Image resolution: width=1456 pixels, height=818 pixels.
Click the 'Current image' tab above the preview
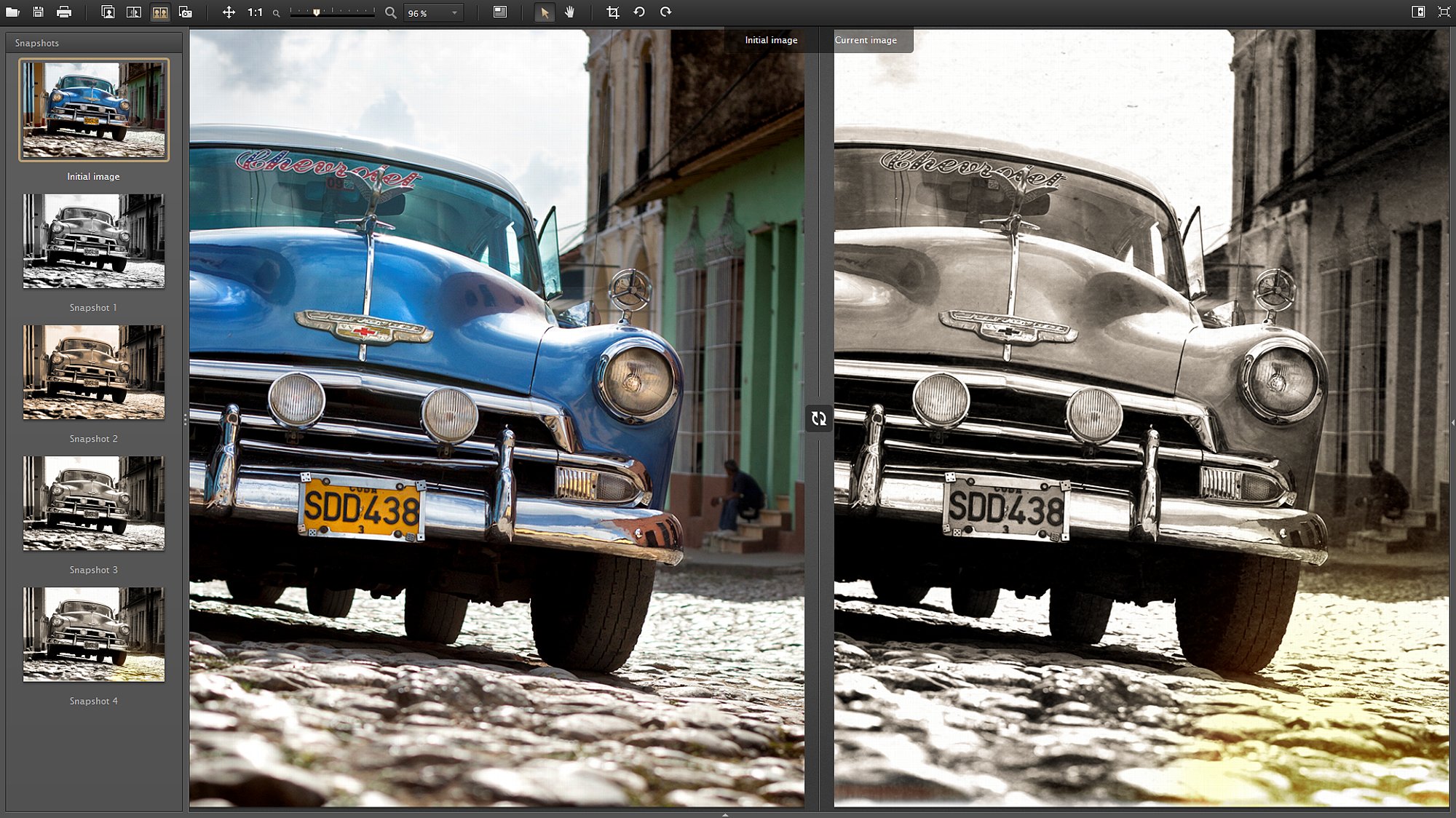(866, 40)
